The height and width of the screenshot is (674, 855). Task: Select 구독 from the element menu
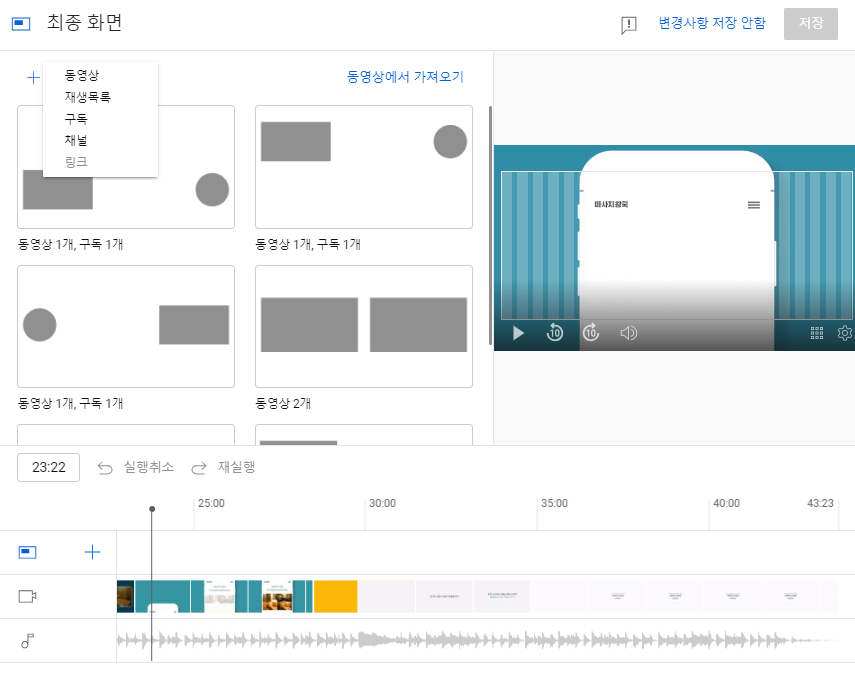75,118
